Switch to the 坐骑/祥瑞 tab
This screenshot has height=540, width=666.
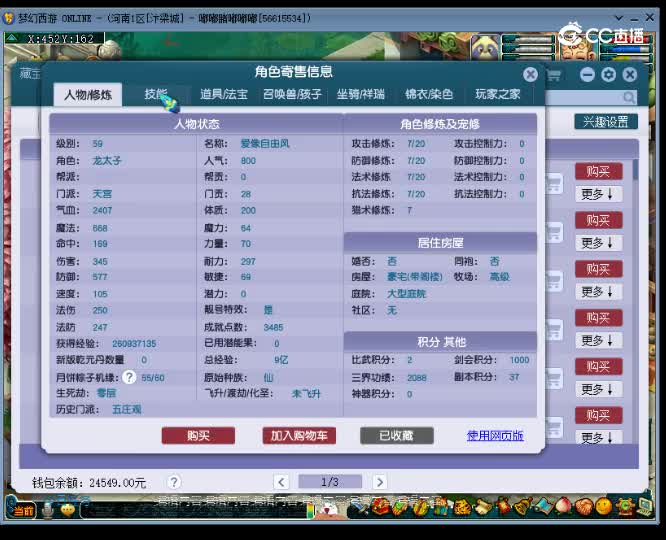tap(360, 94)
